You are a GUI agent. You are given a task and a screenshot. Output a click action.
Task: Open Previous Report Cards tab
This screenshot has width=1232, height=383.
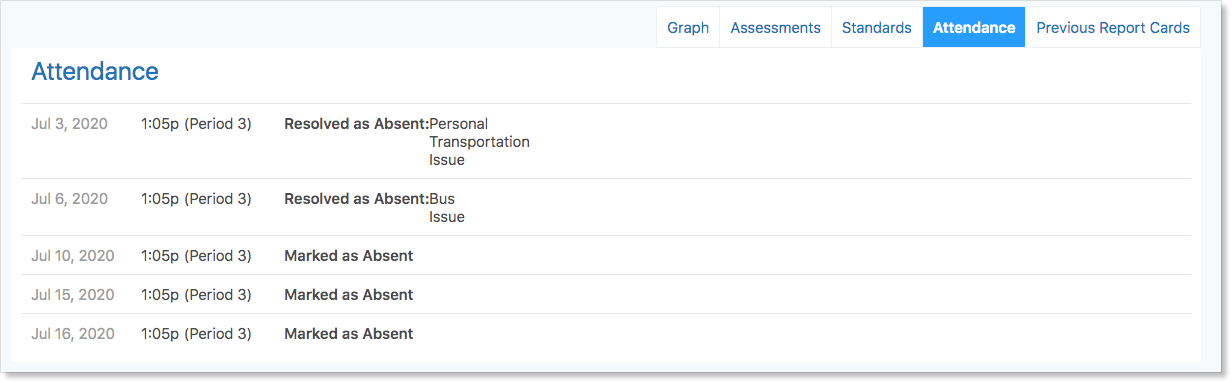1113,28
